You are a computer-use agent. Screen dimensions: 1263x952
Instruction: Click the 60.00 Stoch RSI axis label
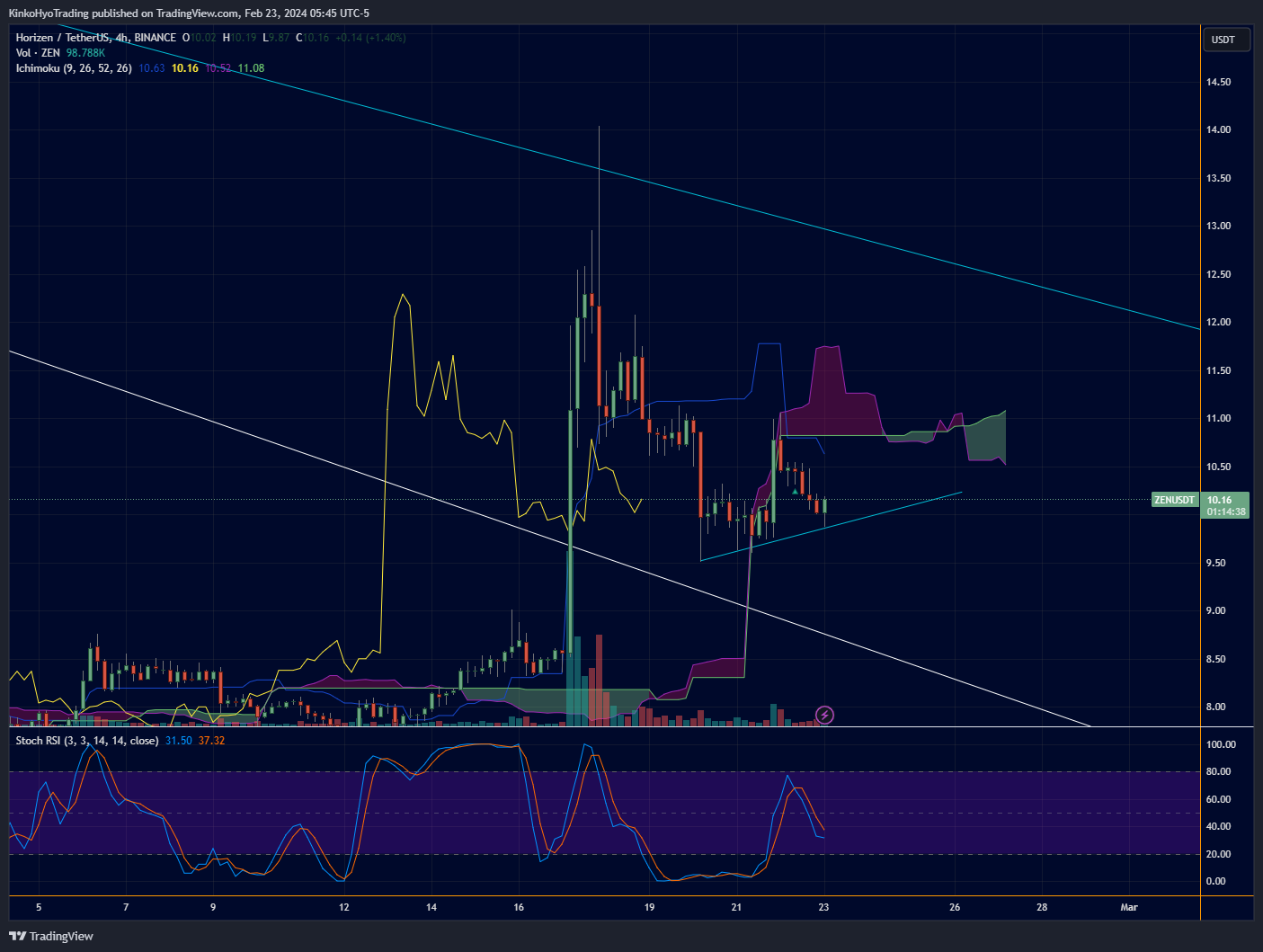(1219, 799)
